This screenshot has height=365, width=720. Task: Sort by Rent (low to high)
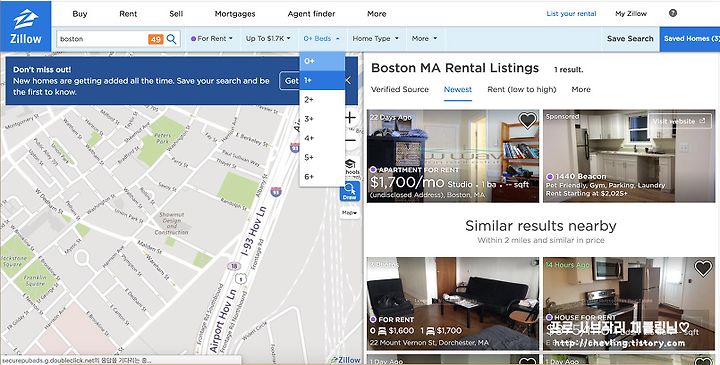[x=522, y=90]
